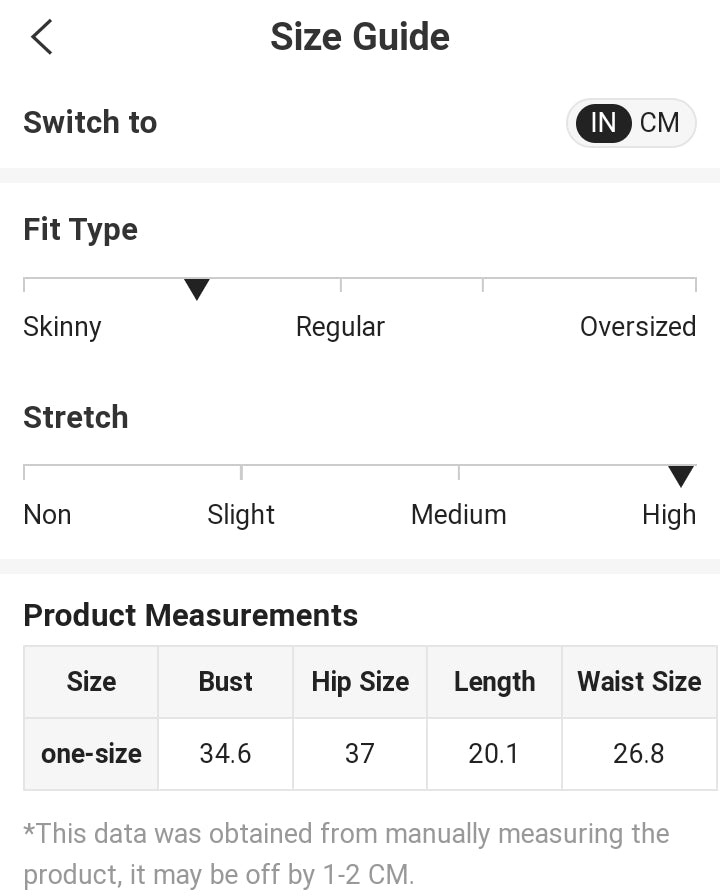Click the Fit Type triangle marker
Viewport: 720px width, 896px height.
point(197,290)
